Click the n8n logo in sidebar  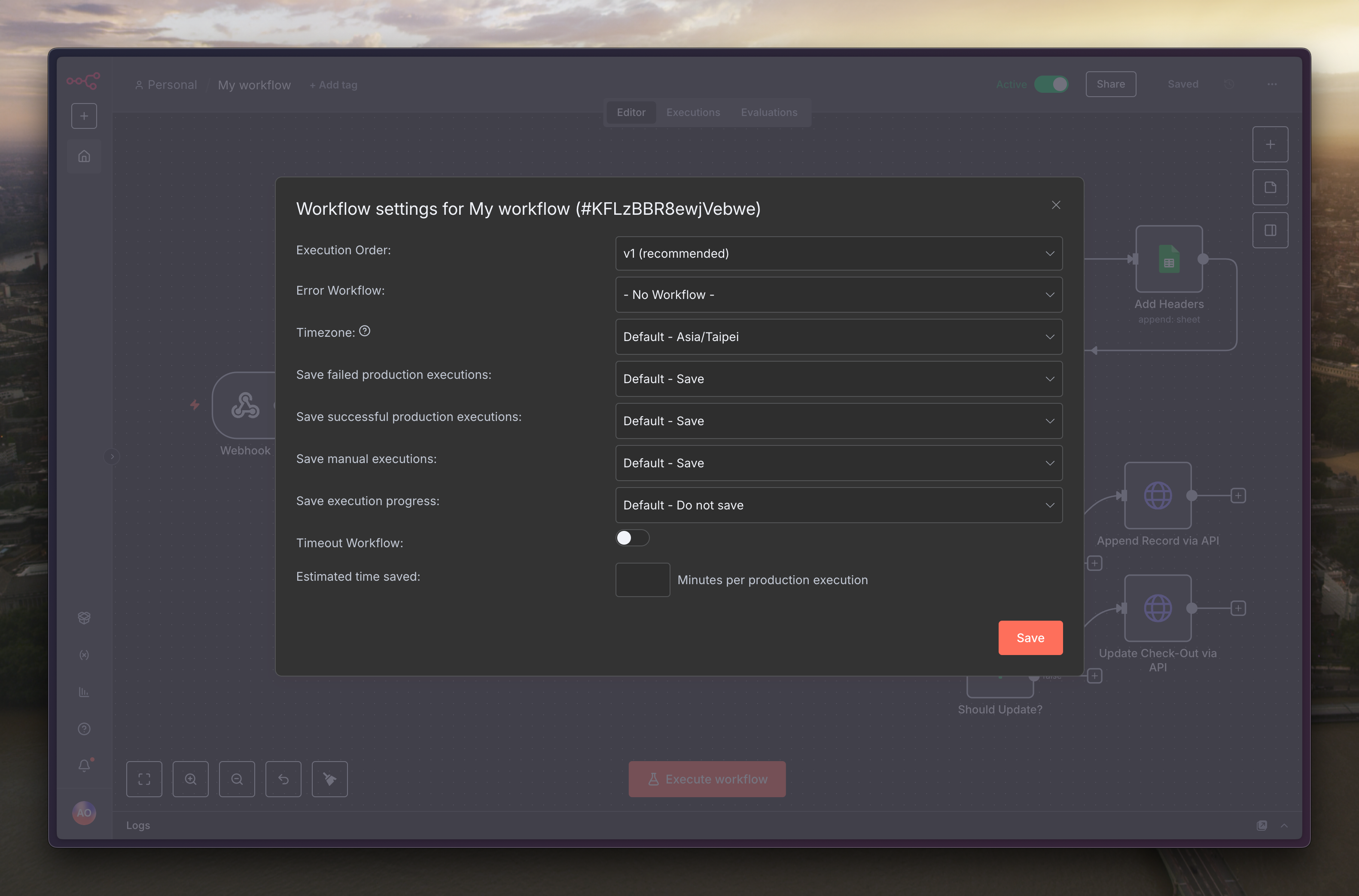[83, 81]
